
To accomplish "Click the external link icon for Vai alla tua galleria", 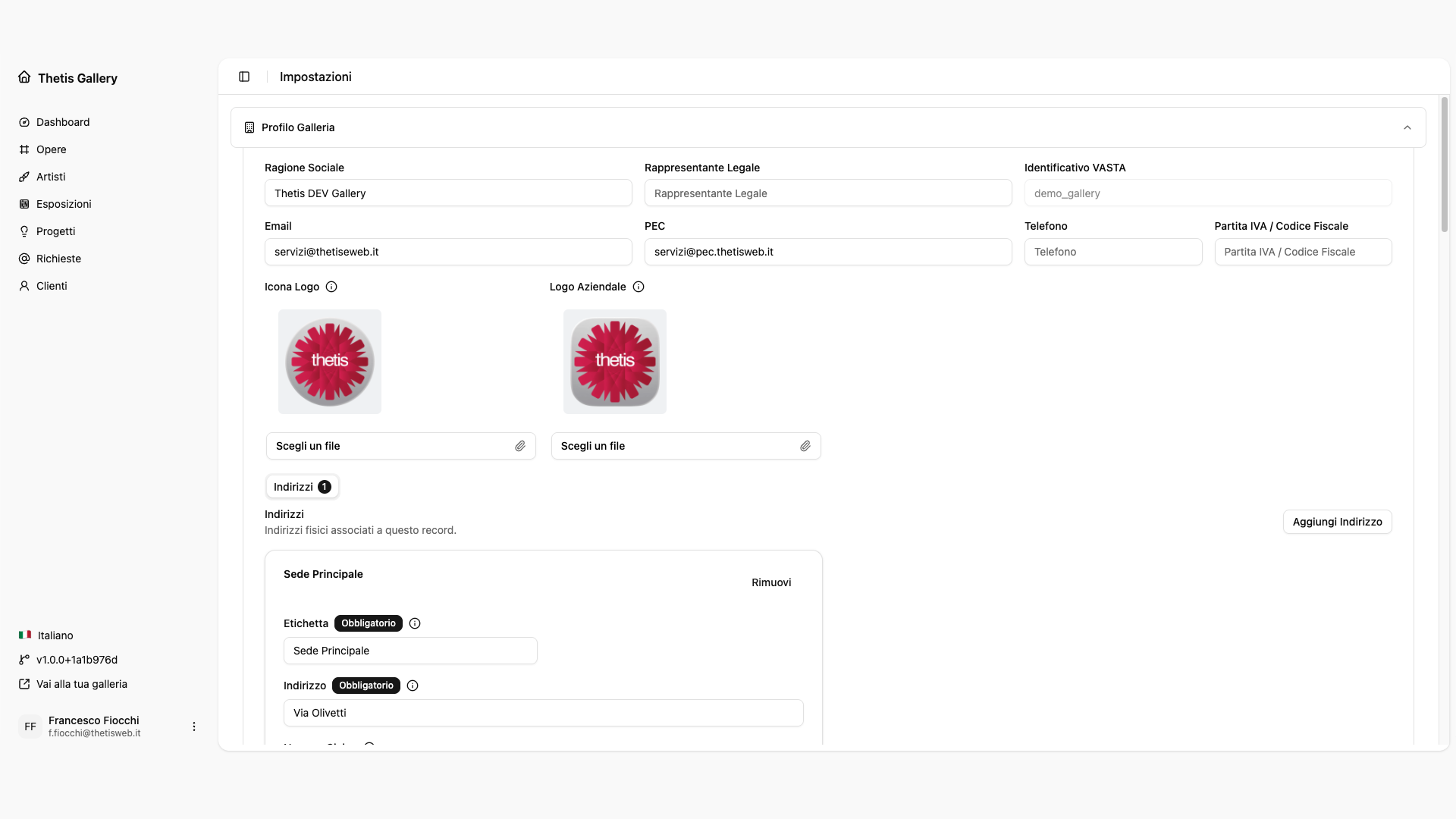I will coord(24,684).
